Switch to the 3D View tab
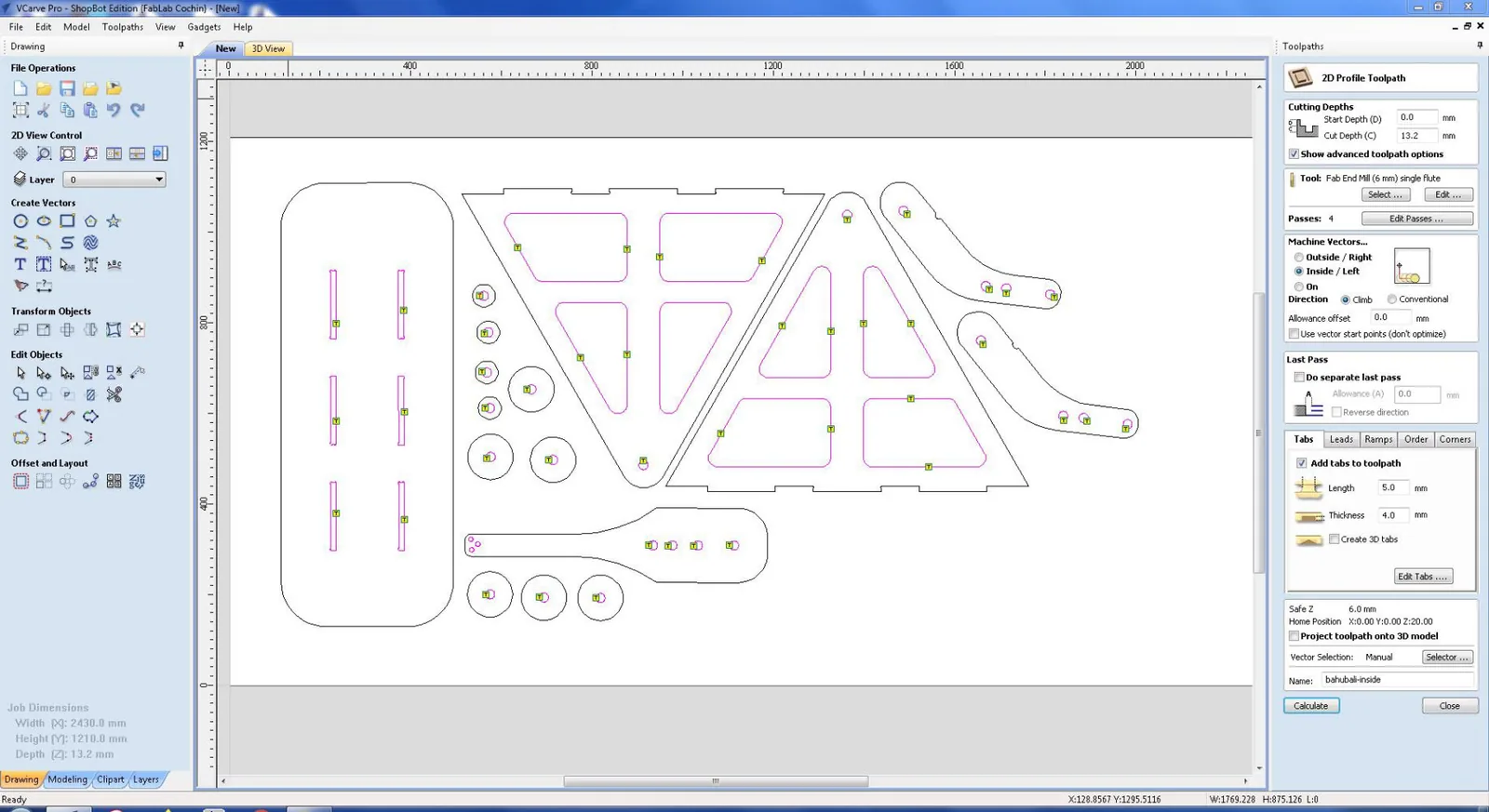1489x812 pixels. 268,48
